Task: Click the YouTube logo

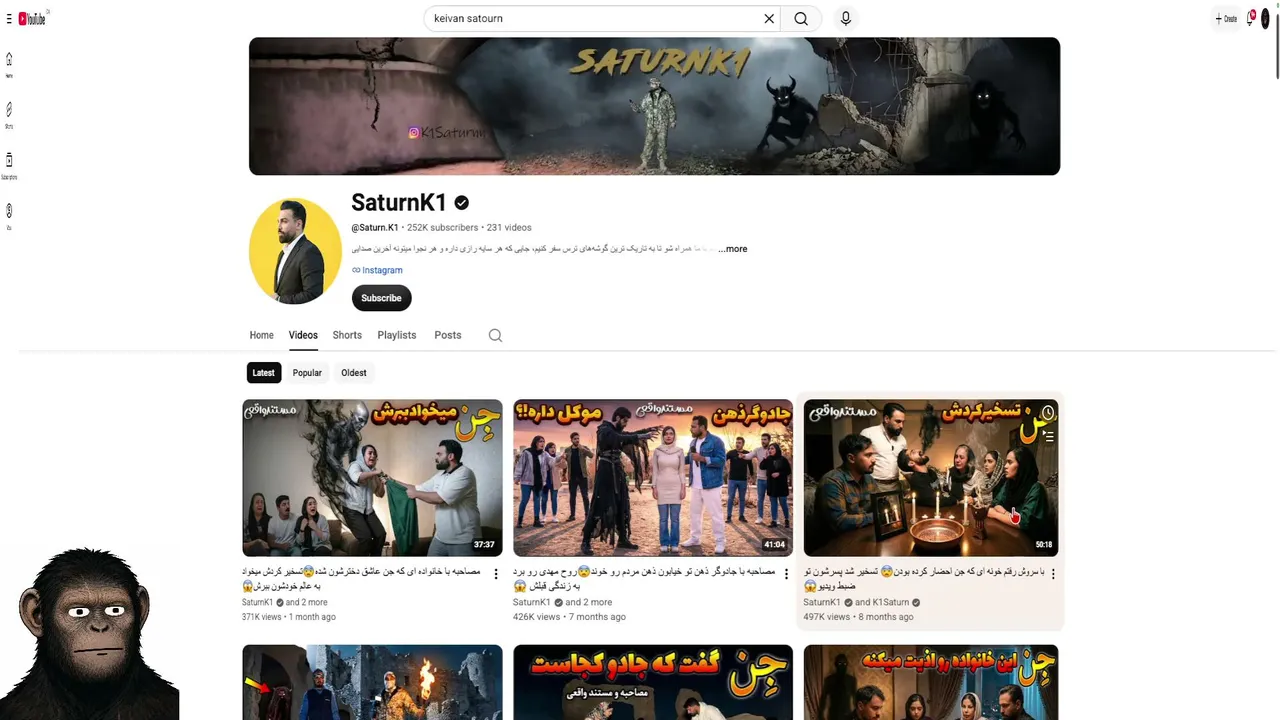Action: (32, 19)
